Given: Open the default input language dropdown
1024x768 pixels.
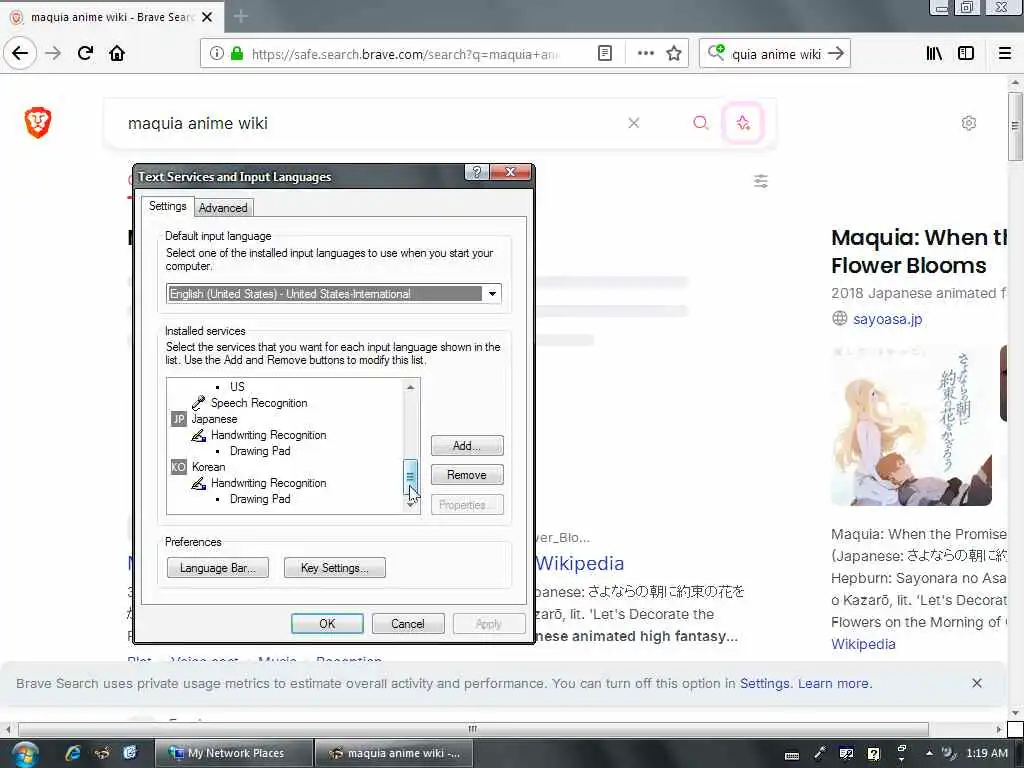Looking at the screenshot, I should [492, 294].
